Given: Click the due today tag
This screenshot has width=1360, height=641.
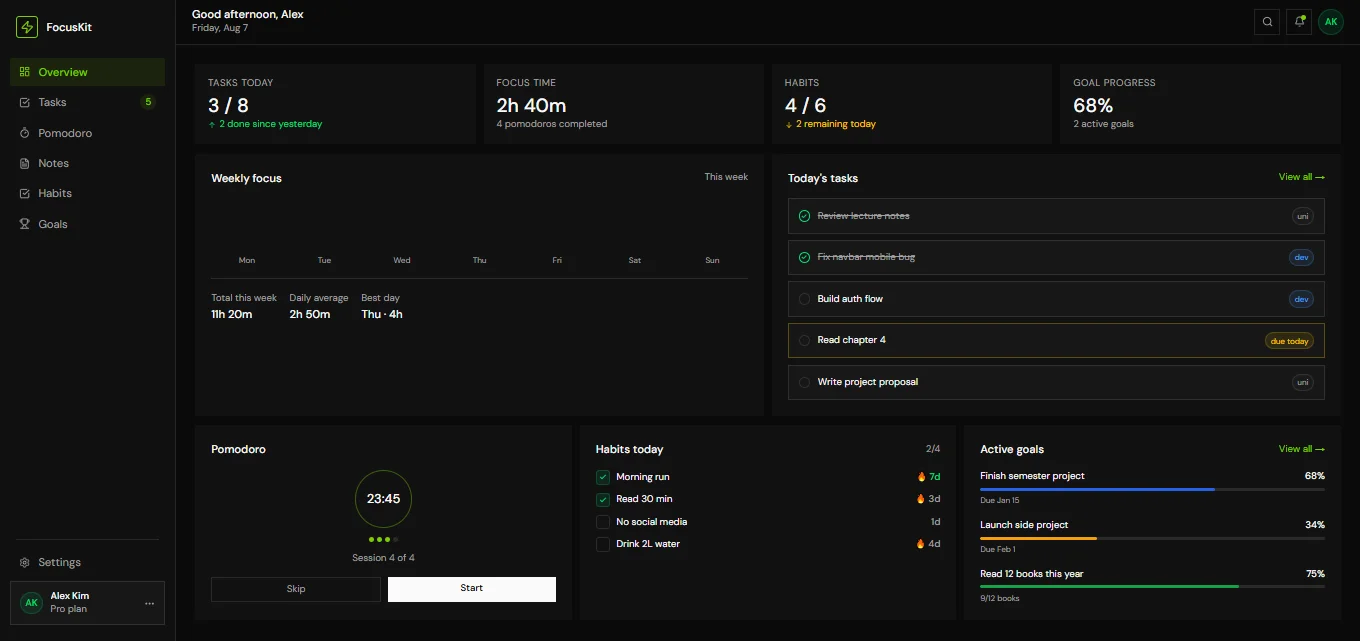Looking at the screenshot, I should click(x=1289, y=341).
